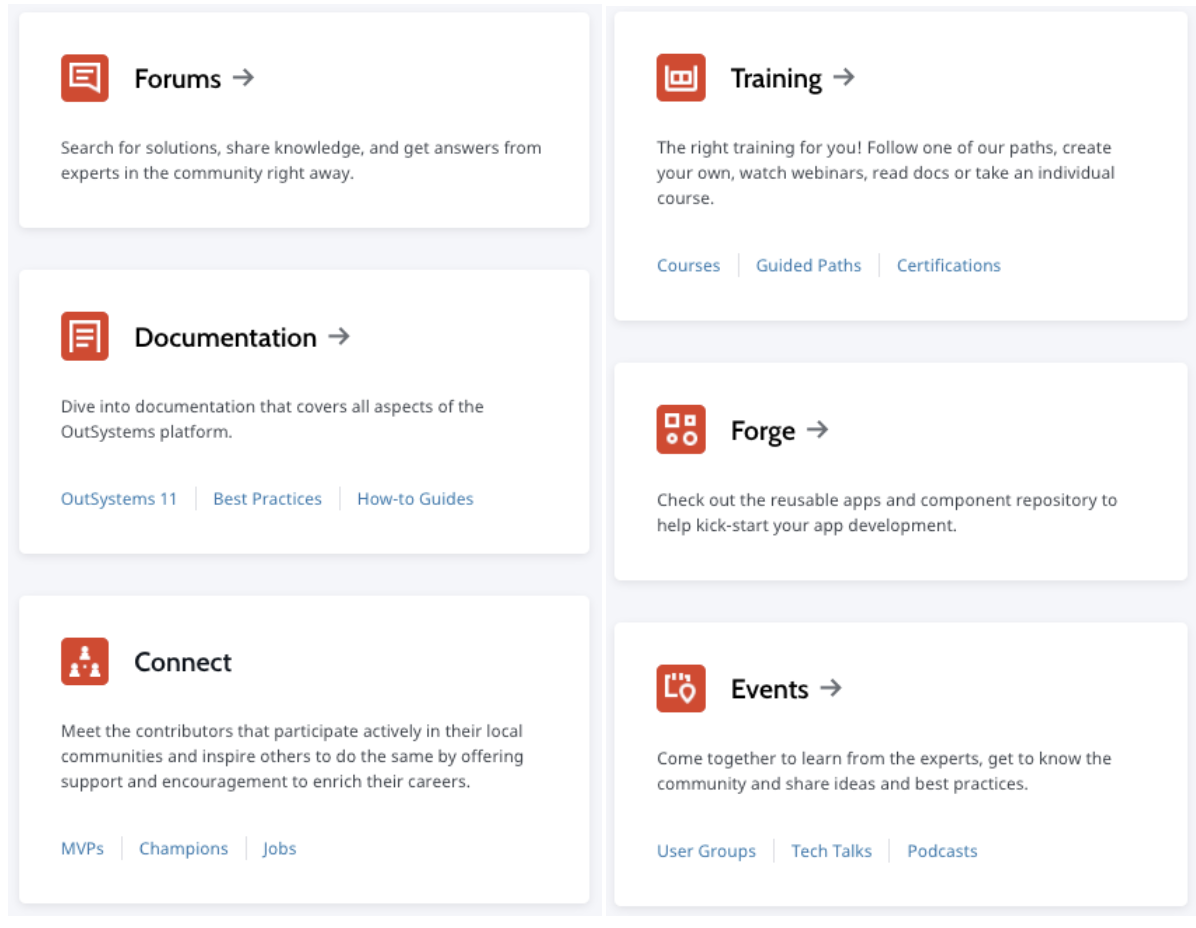Open the Guided Paths link
The width and height of the screenshot is (1196, 928).
[x=808, y=266]
